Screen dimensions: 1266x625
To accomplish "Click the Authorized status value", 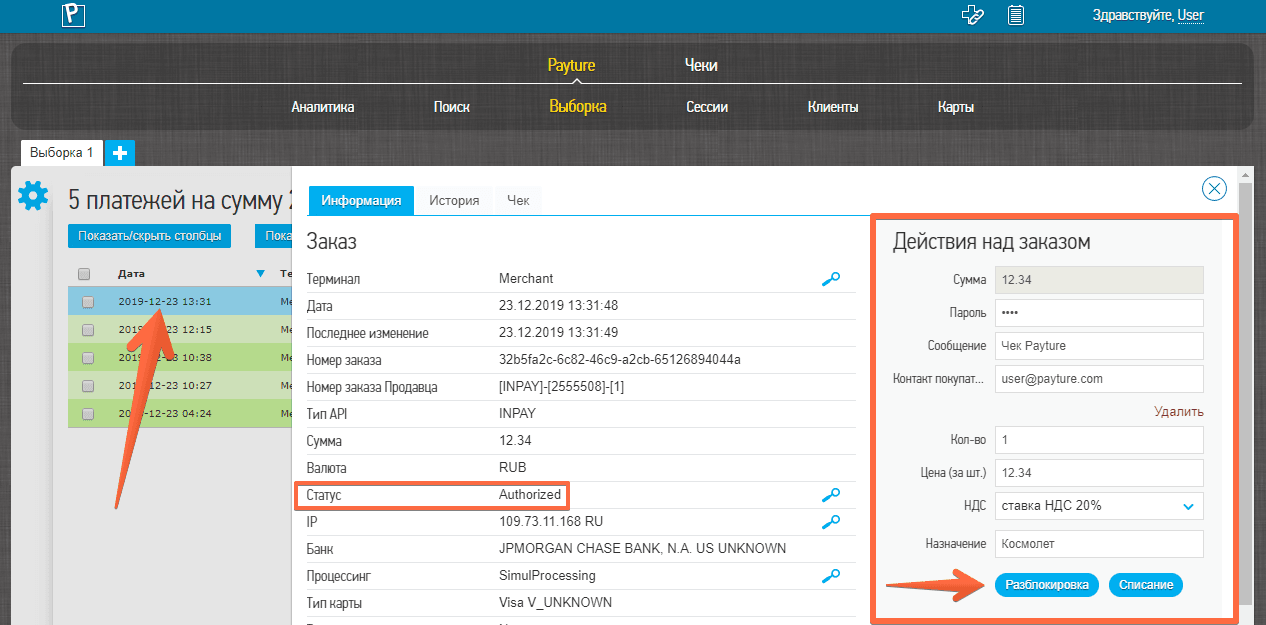I will (530, 495).
